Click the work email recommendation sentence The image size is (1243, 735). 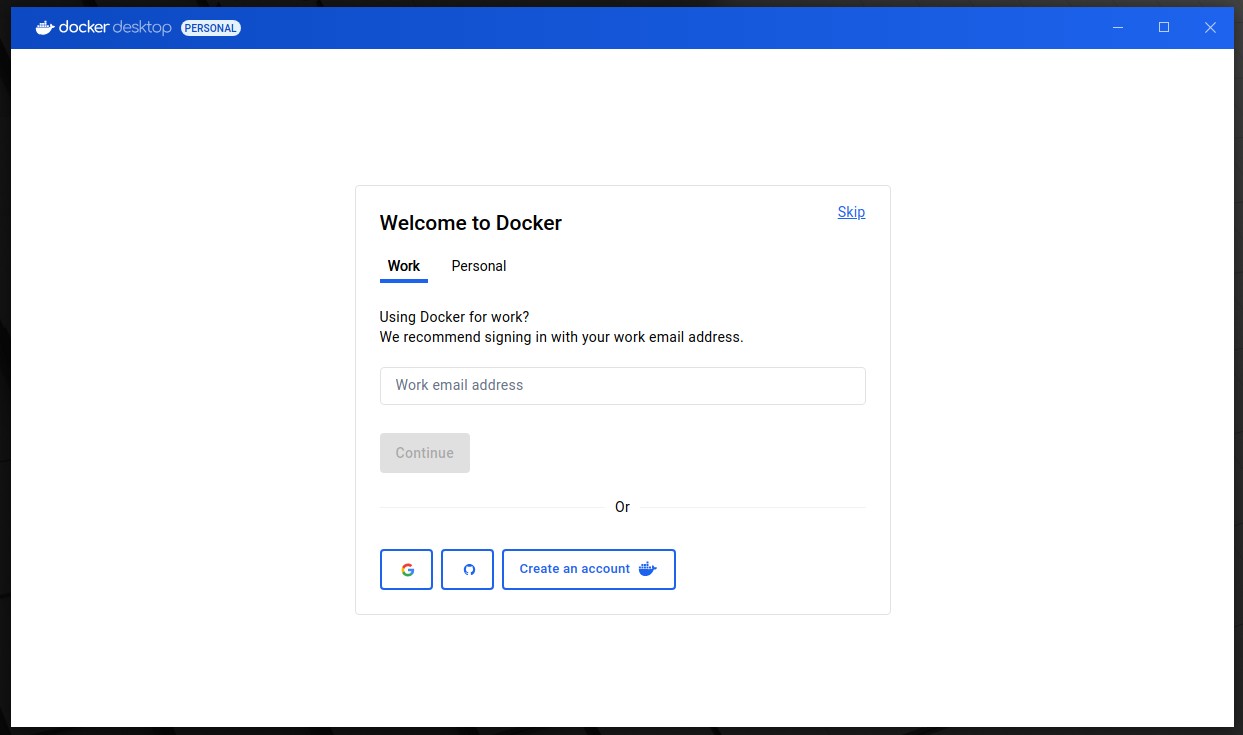coord(561,337)
